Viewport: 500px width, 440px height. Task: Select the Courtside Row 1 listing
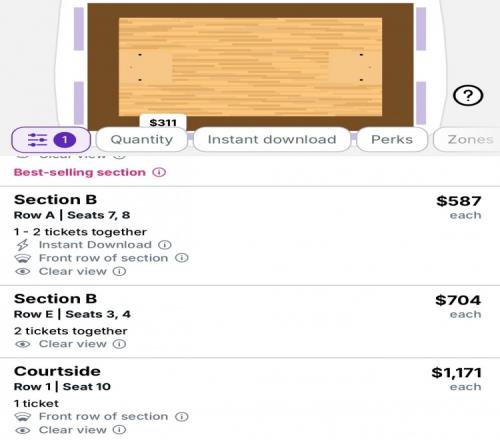click(x=250, y=399)
